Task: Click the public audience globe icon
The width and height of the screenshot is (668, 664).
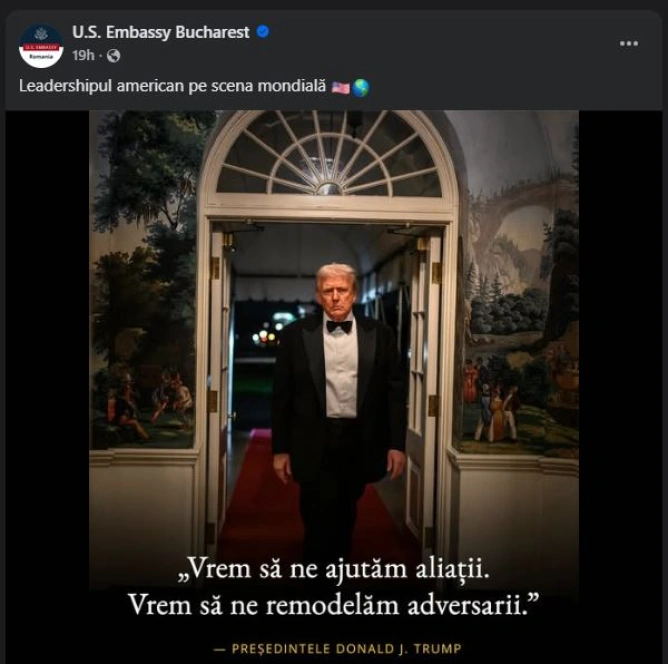Action: 114,56
